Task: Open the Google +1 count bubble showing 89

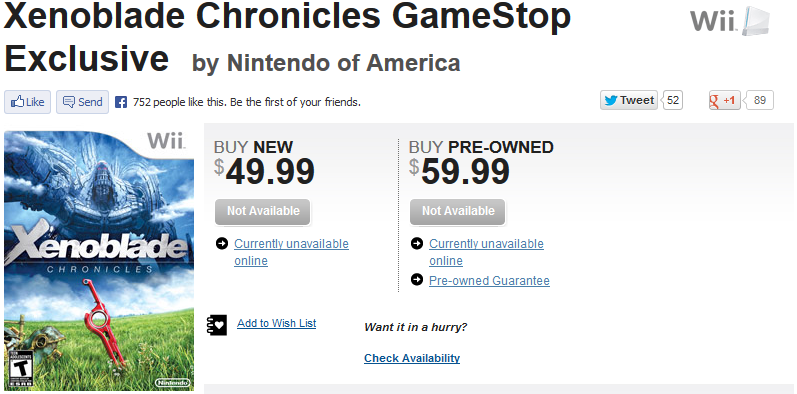Action: 759,100
